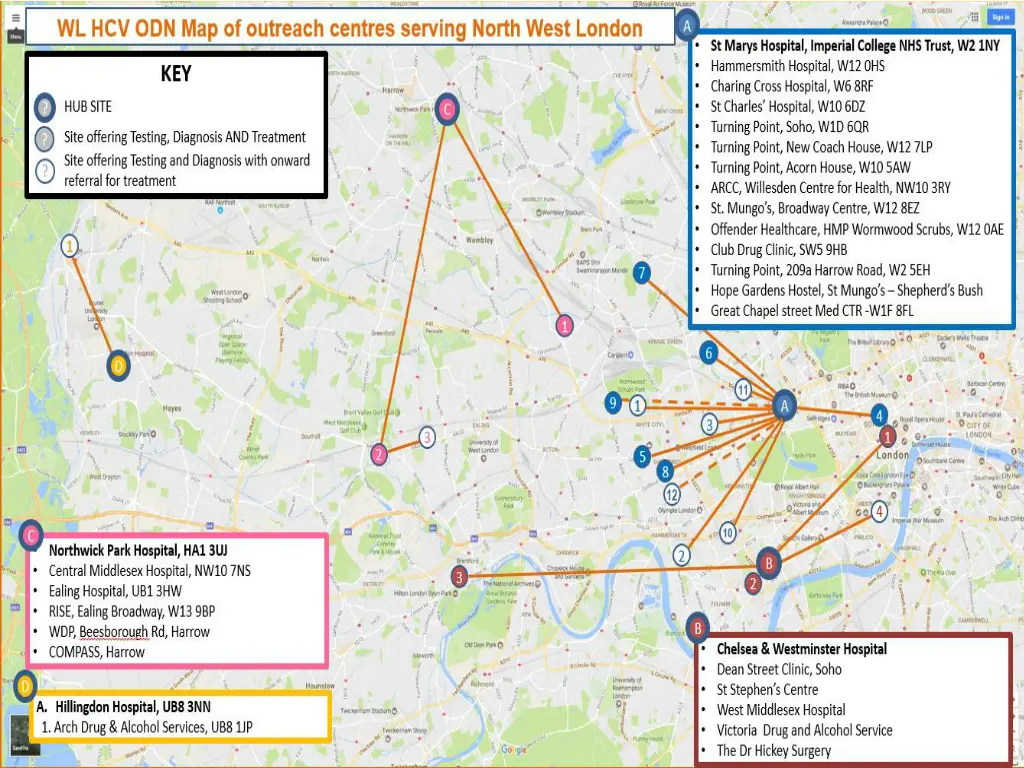1024x768 pixels.
Task: Click the HUB SITE icon in the key
Action: tap(45, 108)
